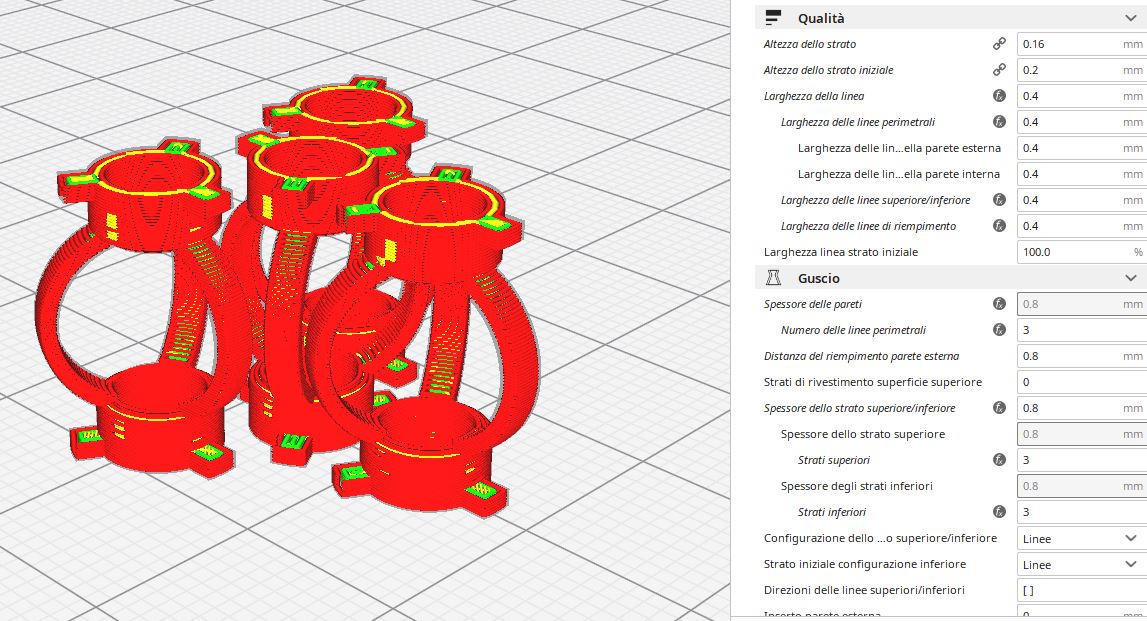1147x621 pixels.
Task: Click the Numero delle linee perimetrali label
Action: tap(854, 330)
